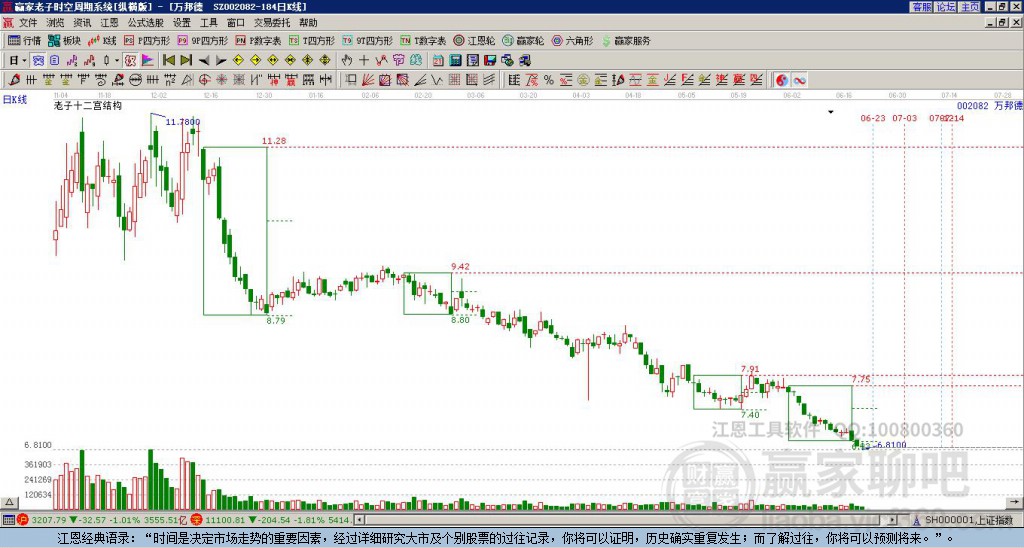This screenshot has width=1024, height=548.
Task: Open the calendar 21 icon
Action: [x=438, y=61]
